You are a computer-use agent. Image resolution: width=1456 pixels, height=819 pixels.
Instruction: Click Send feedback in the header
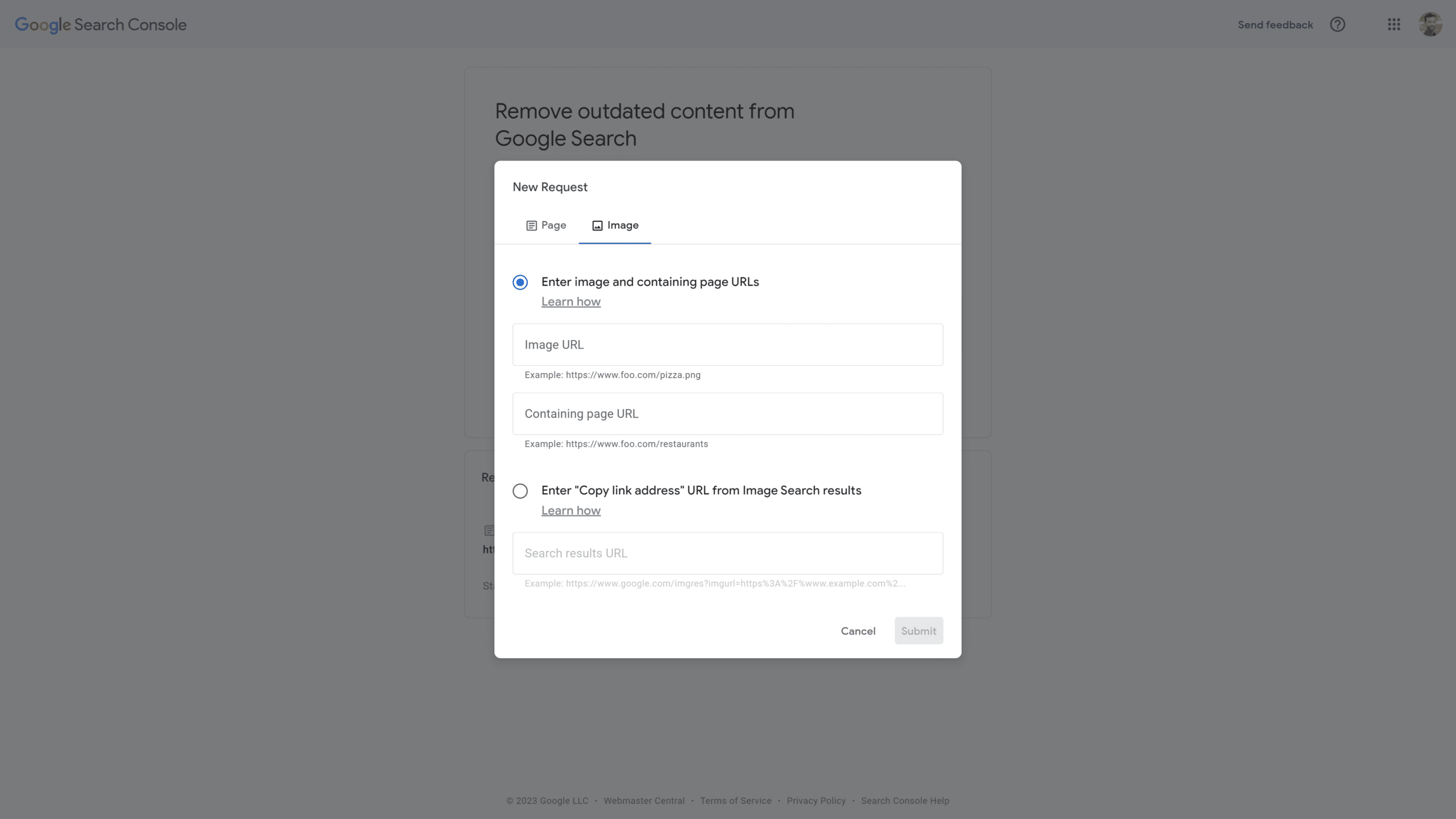(x=1275, y=24)
